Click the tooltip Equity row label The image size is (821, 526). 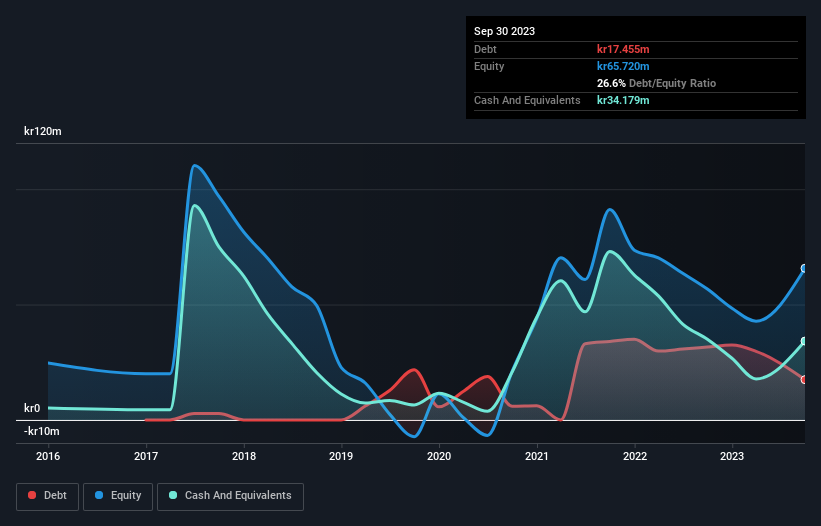(489, 66)
